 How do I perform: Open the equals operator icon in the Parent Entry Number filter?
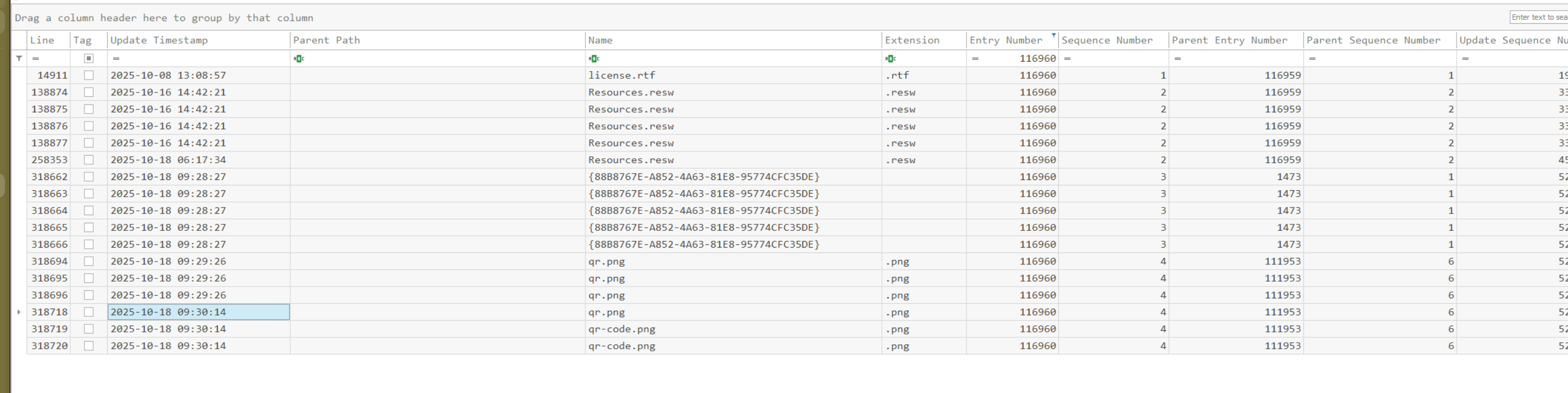[1177, 58]
